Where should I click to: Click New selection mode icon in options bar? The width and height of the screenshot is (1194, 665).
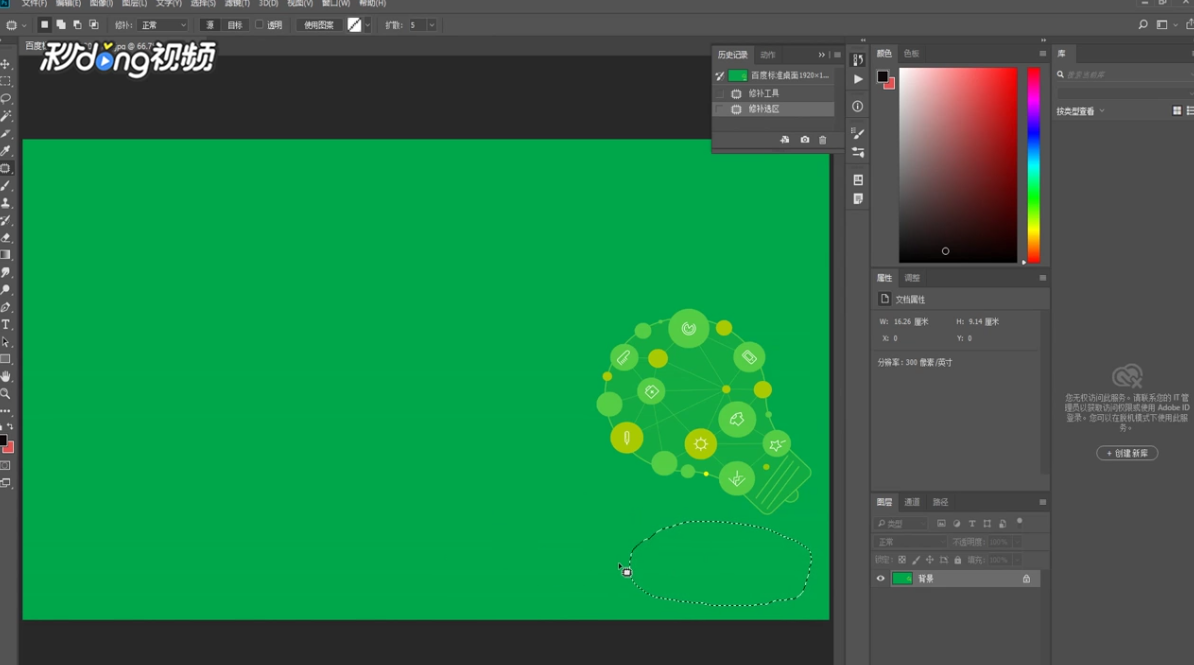pyautogui.click(x=44, y=25)
